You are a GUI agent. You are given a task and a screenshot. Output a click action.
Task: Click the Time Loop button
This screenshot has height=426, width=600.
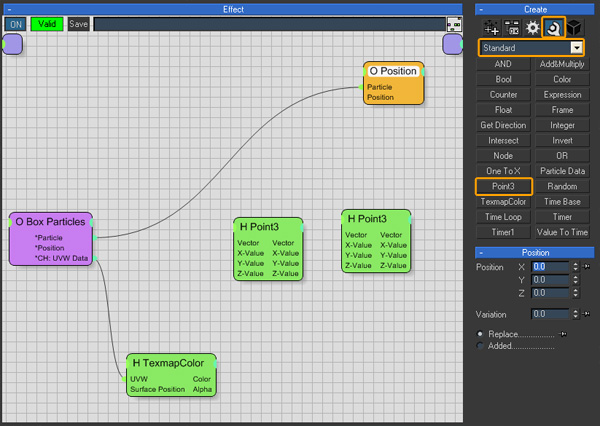point(503,217)
